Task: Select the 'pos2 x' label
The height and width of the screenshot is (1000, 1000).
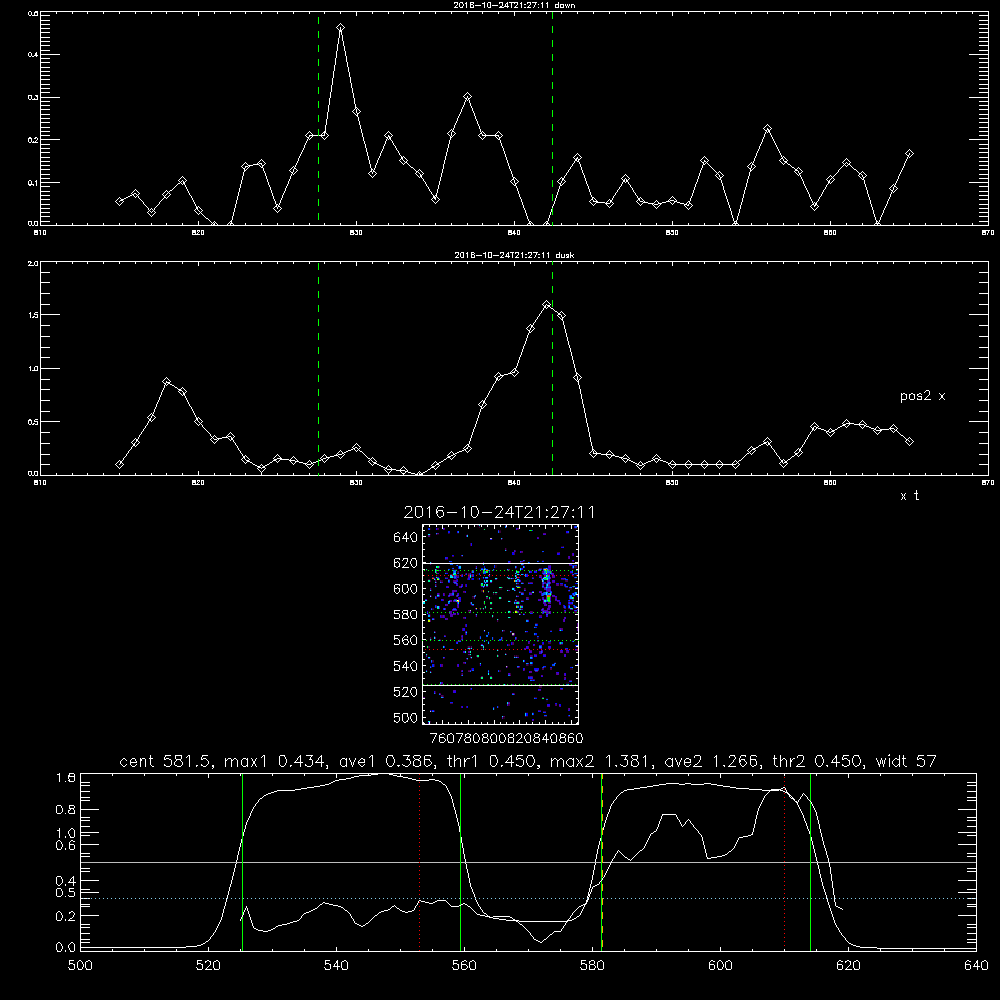Action: tap(922, 396)
